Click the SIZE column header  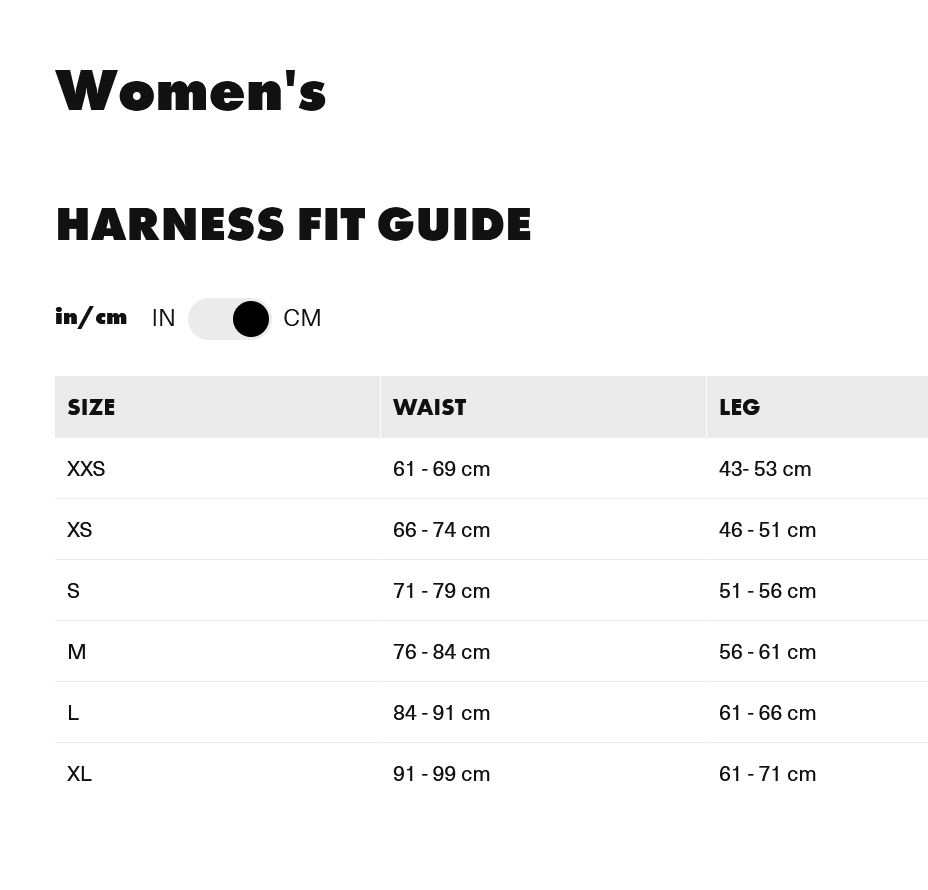tap(91, 407)
